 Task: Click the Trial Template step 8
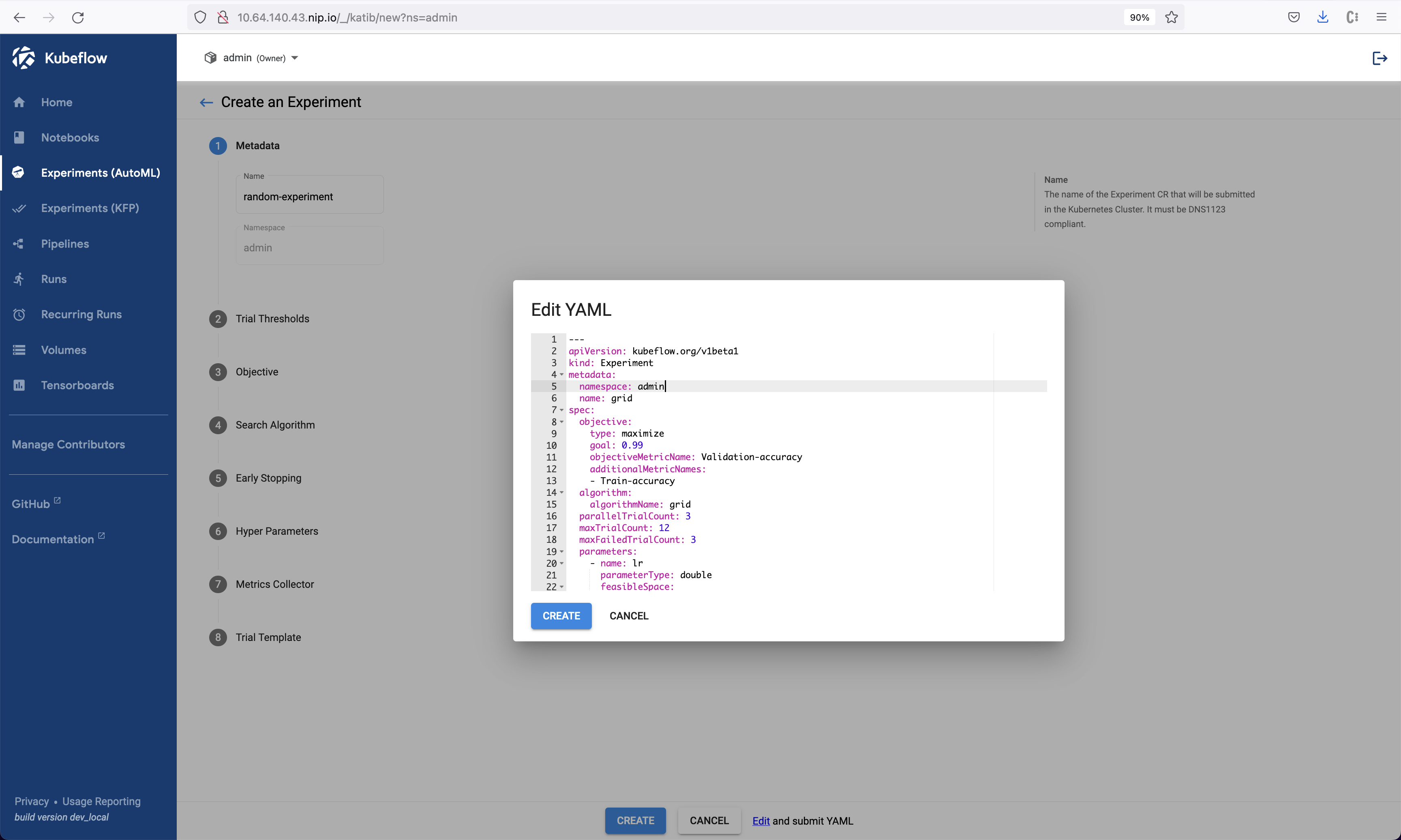268,637
